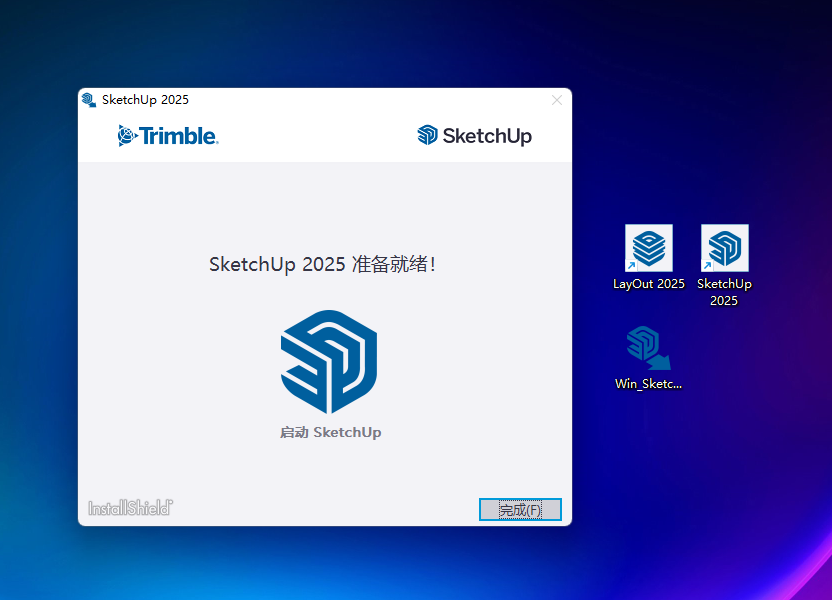Click the large SketchUp launch logo
The width and height of the screenshot is (832, 600).
tap(329, 362)
